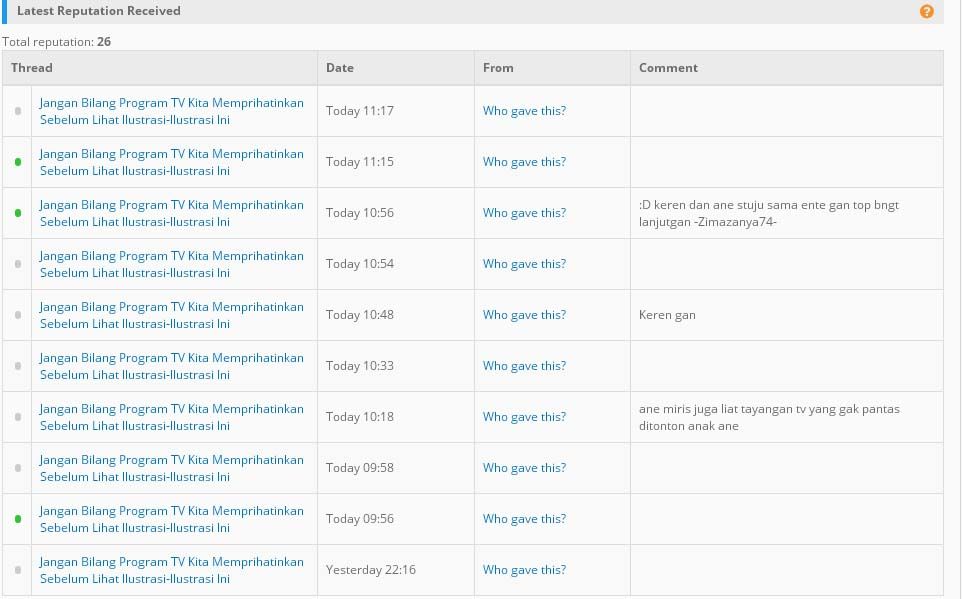Click gray reputation dot for Today 11:17 row
The width and height of the screenshot is (962, 599).
18,111
